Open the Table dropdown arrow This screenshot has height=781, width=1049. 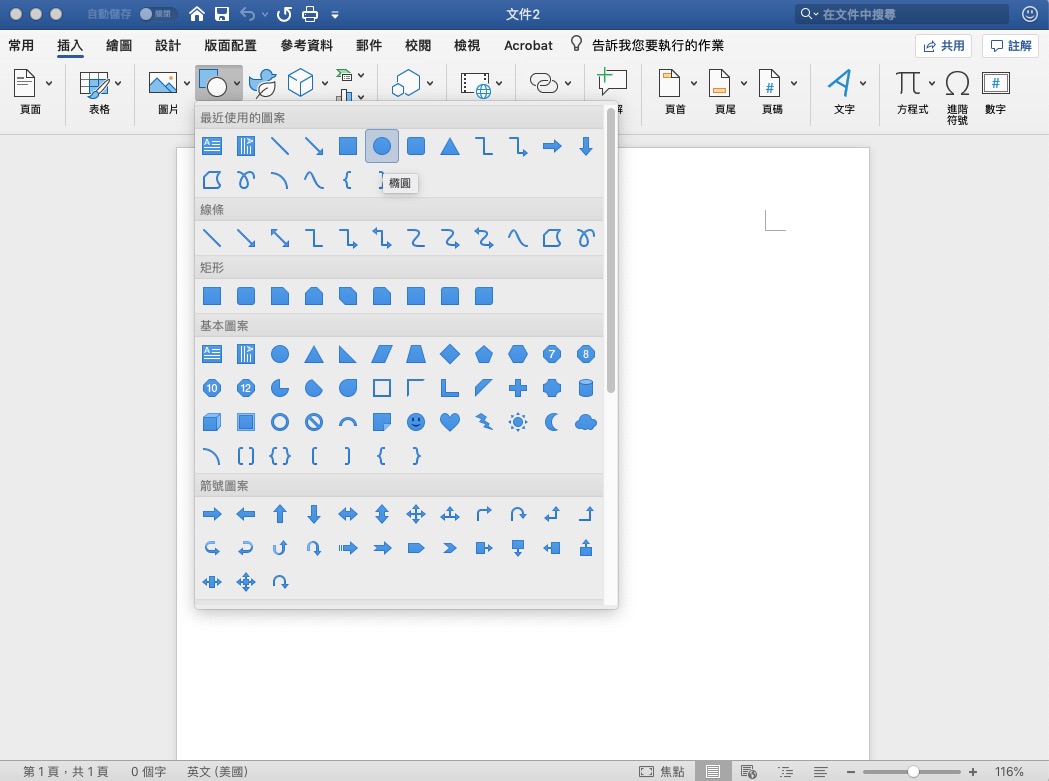pos(118,83)
